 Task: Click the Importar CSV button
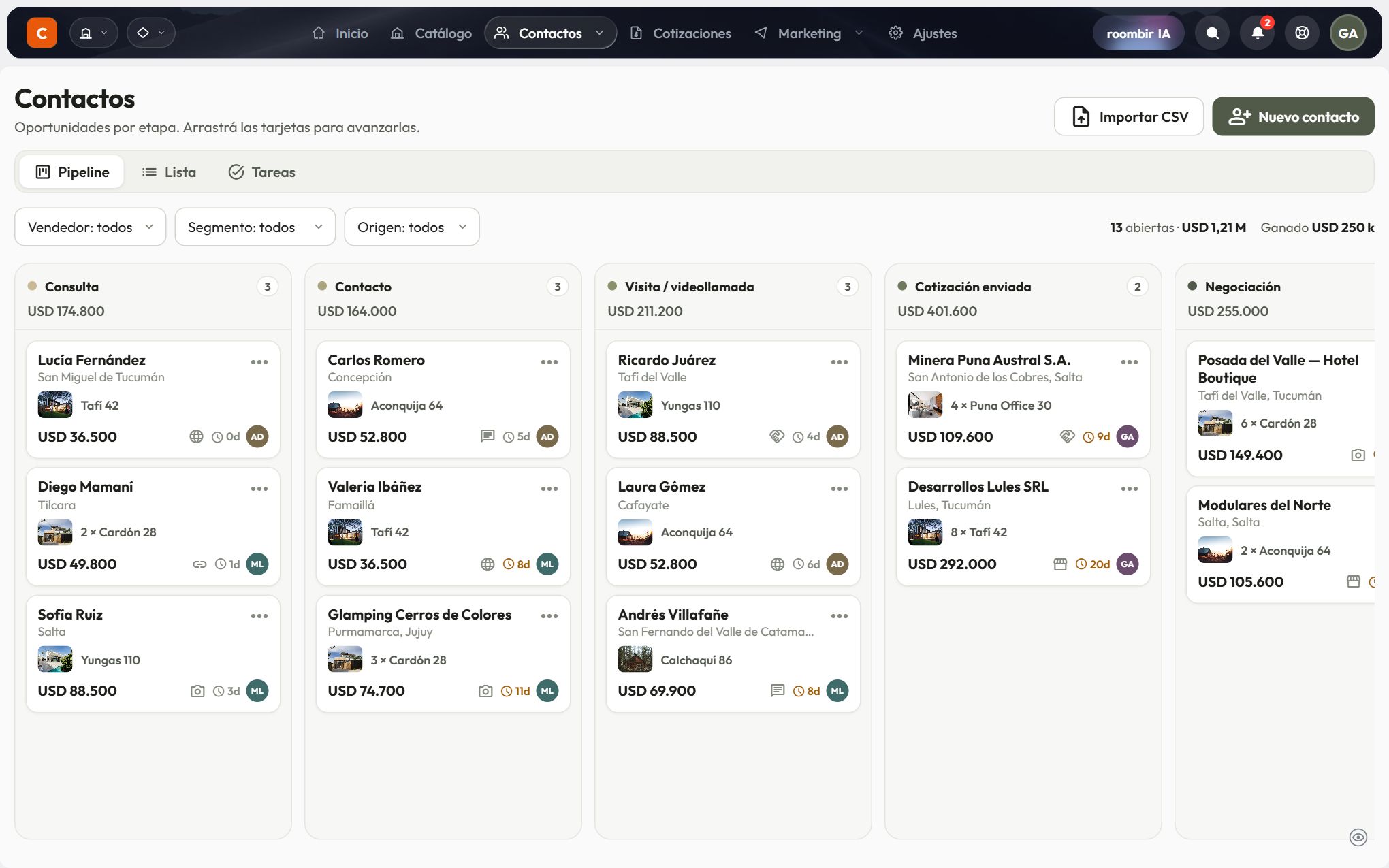pyautogui.click(x=1129, y=116)
